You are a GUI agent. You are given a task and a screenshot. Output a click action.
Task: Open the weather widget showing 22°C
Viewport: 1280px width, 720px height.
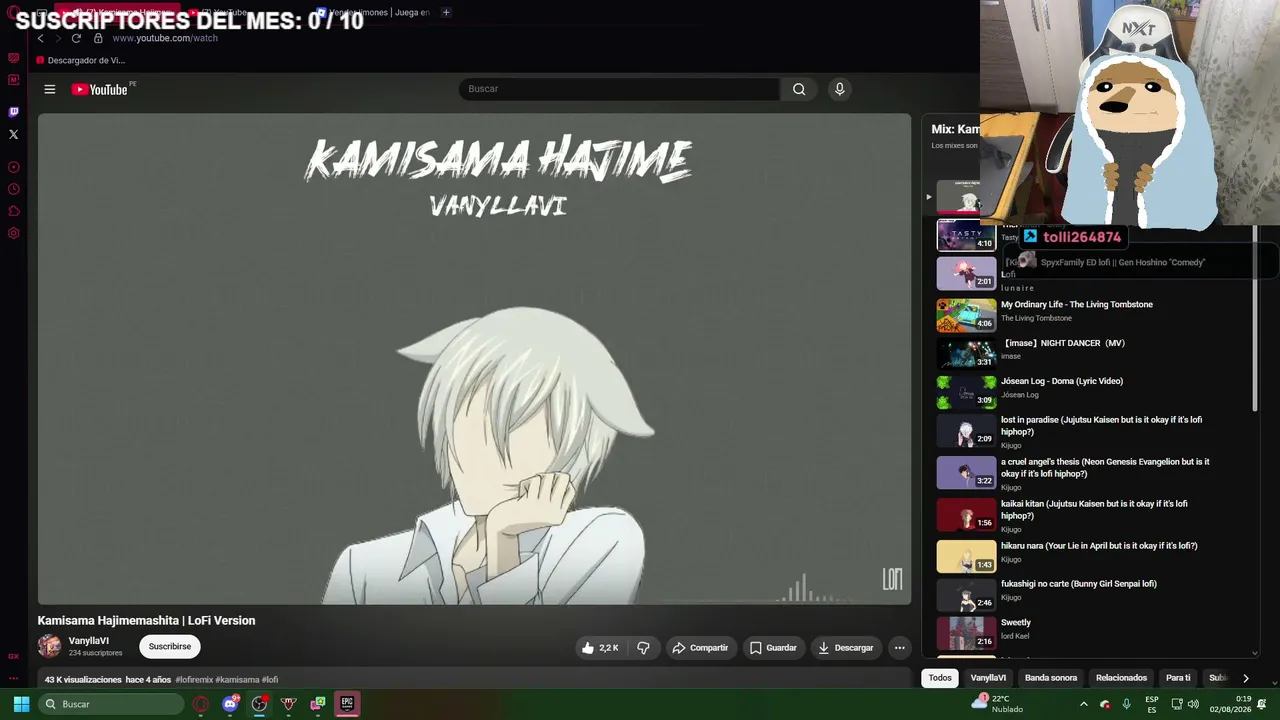998,704
